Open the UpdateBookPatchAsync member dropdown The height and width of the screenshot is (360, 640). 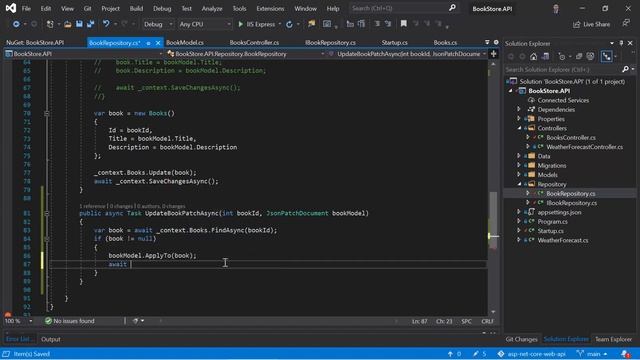coord(408,54)
